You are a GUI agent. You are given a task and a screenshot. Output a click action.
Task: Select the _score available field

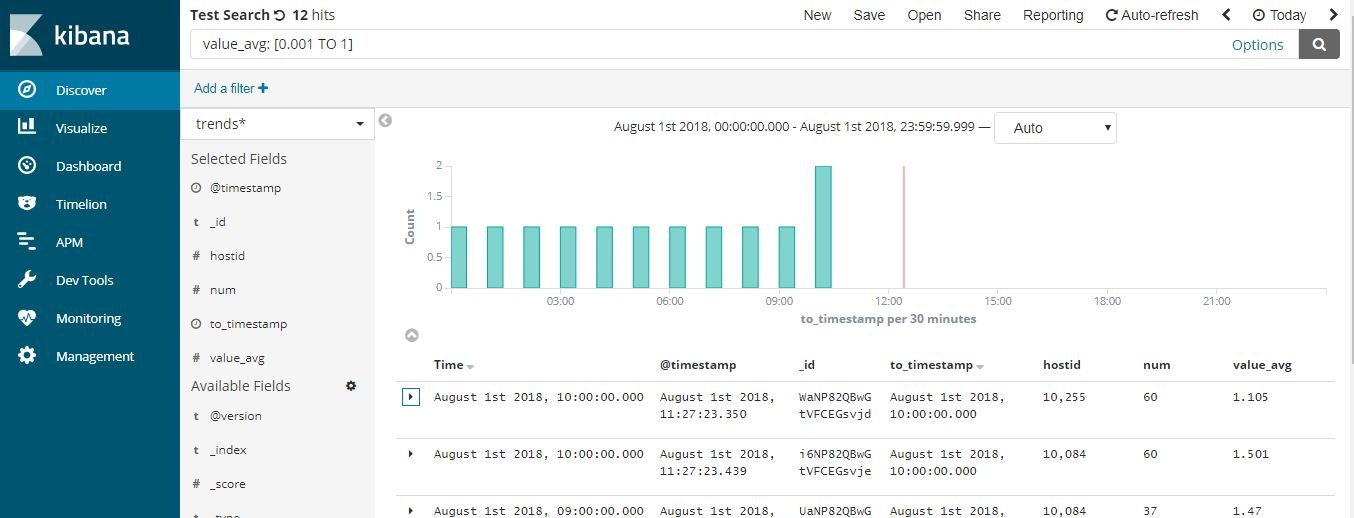(228, 484)
